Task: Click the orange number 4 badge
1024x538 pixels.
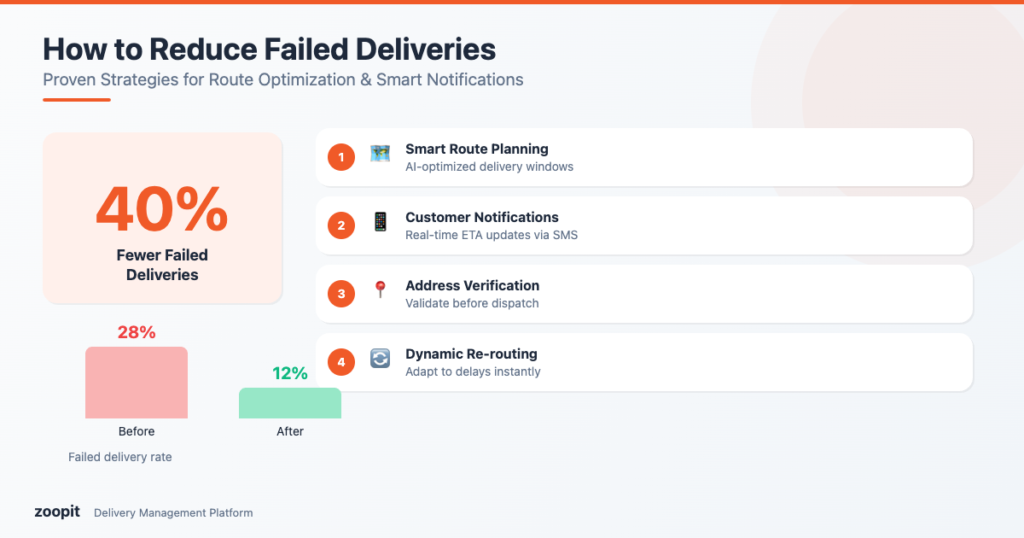Action: (341, 361)
